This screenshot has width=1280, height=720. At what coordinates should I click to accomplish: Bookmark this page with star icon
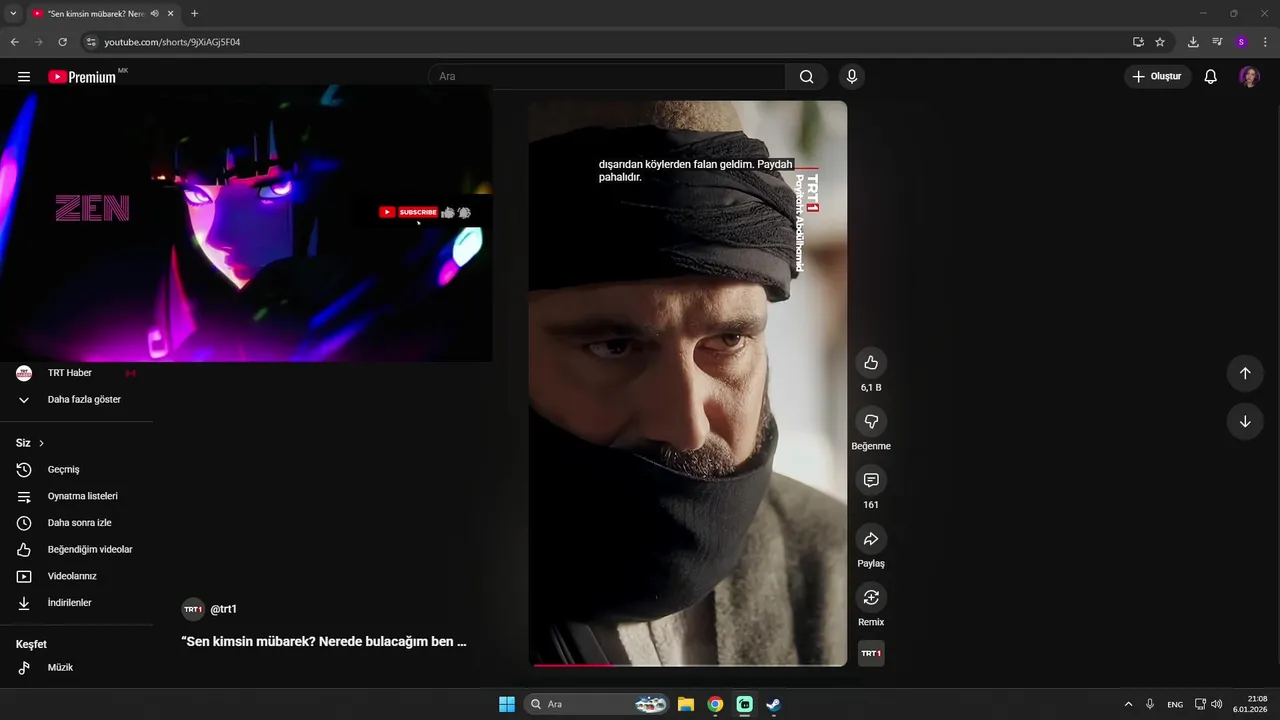tap(1160, 42)
